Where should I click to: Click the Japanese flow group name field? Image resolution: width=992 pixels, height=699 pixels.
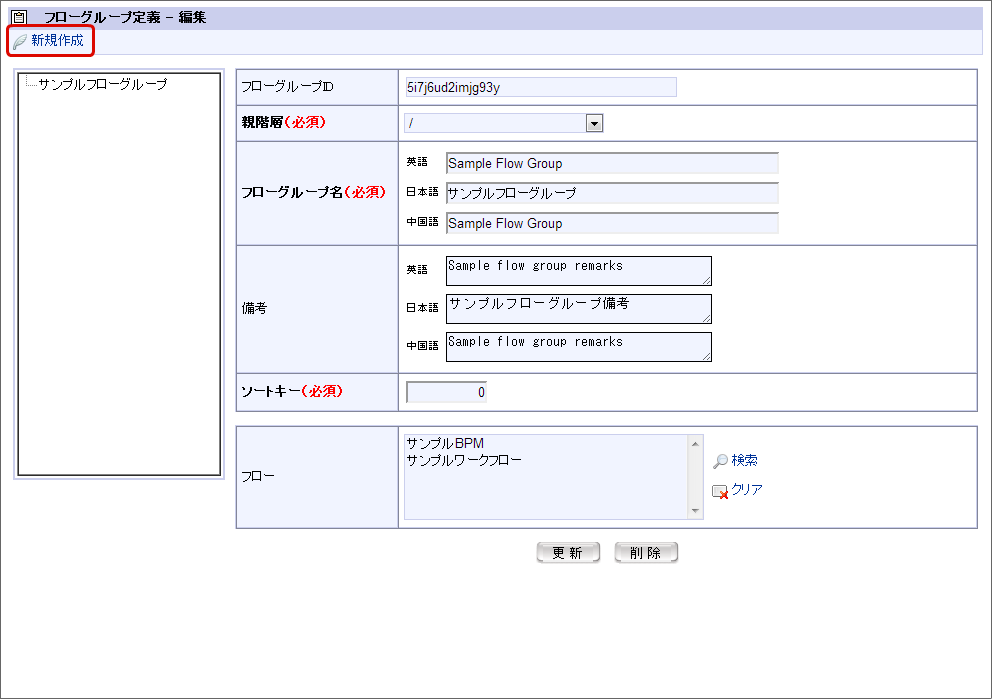pos(611,193)
